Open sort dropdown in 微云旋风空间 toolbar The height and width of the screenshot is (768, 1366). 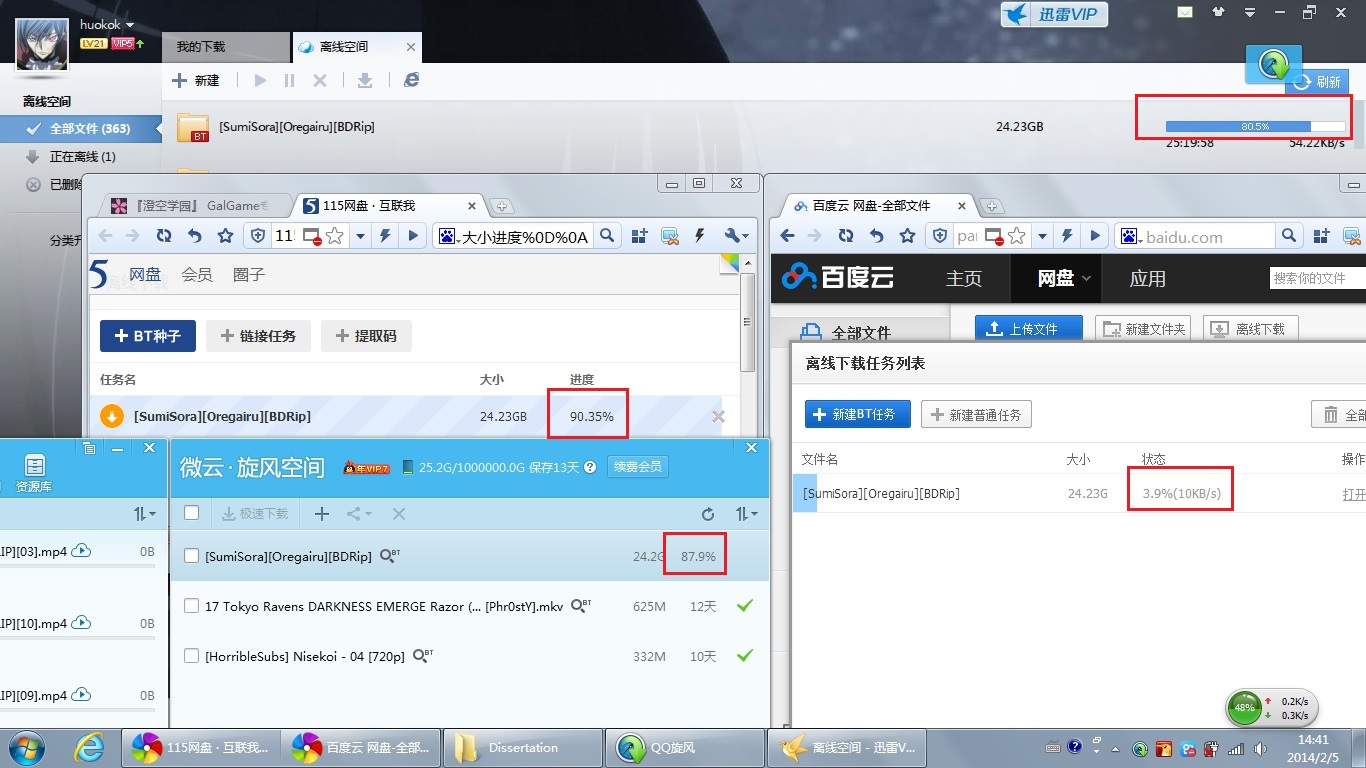pyautogui.click(x=745, y=513)
